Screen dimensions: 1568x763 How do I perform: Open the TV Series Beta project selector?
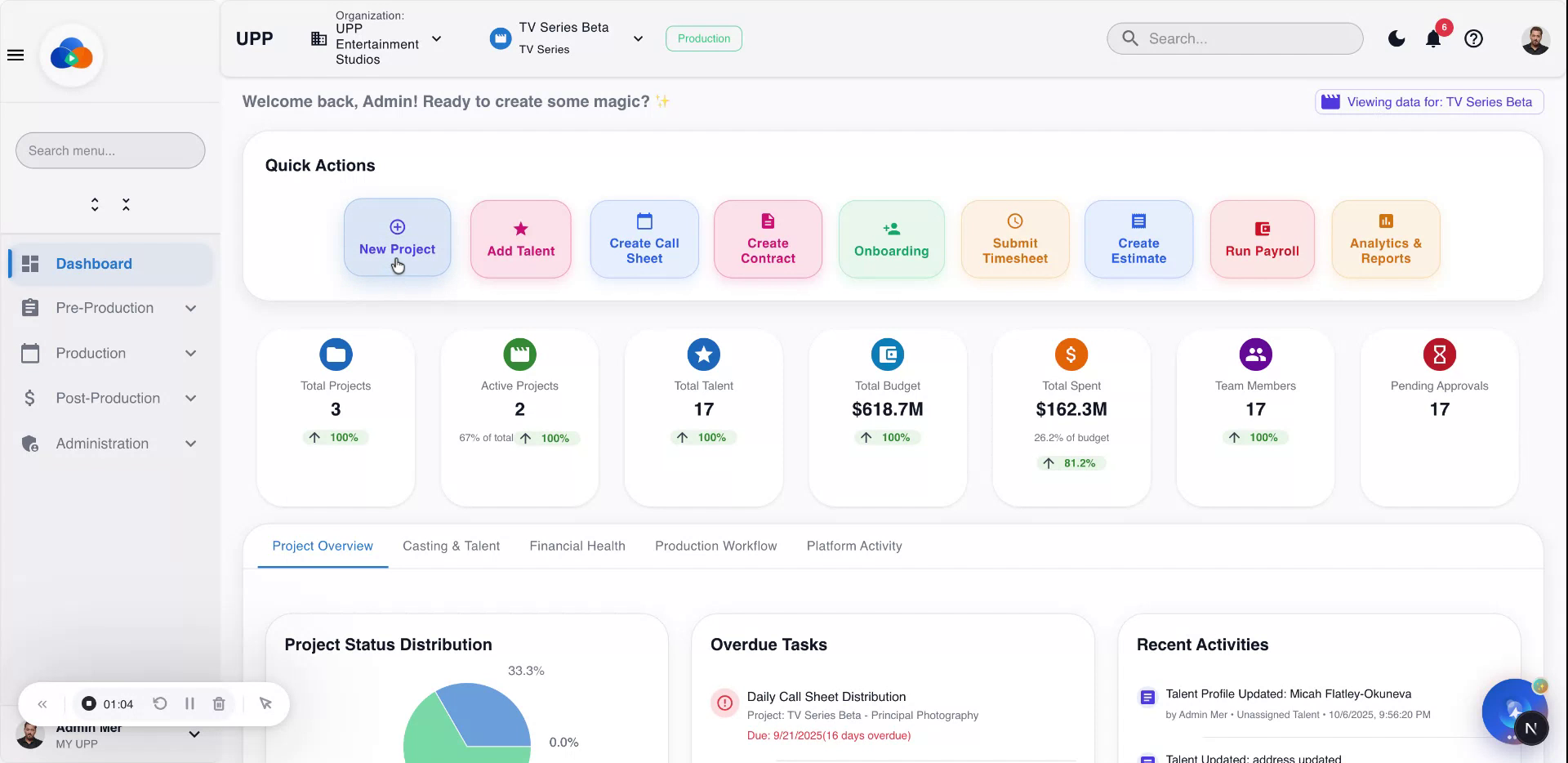pyautogui.click(x=638, y=38)
